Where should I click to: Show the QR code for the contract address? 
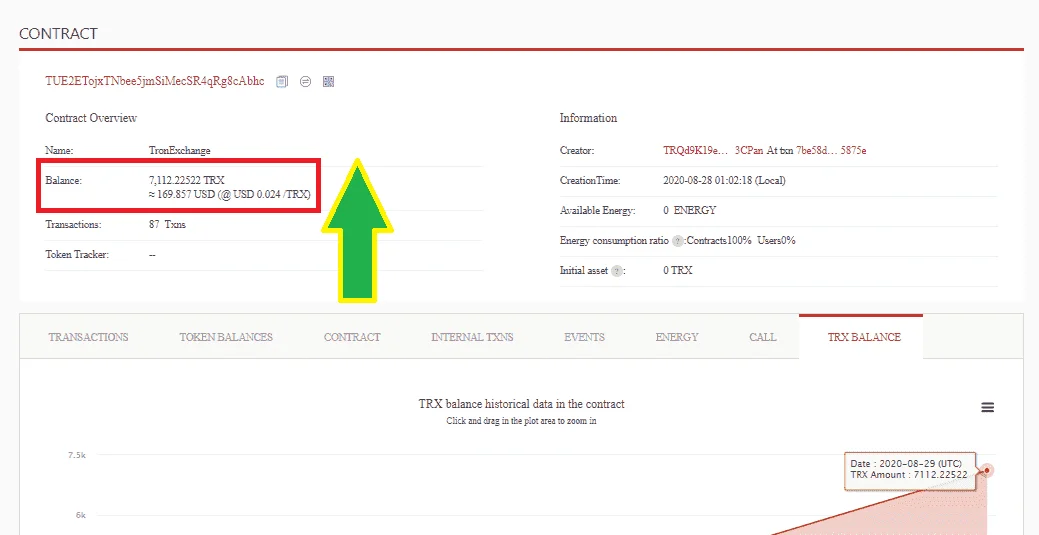[329, 82]
